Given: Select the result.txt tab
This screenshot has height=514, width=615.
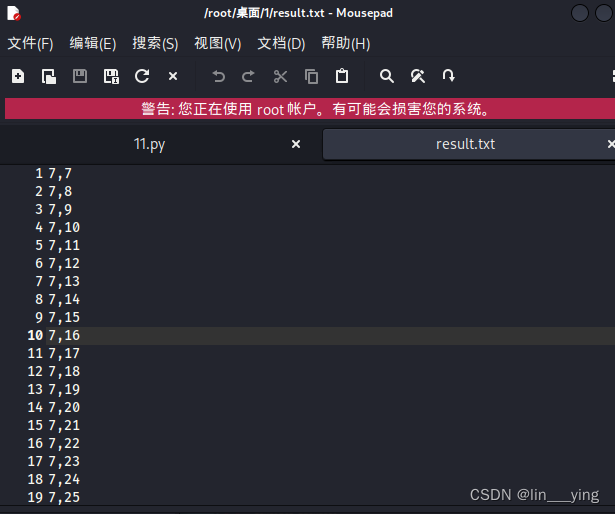Looking at the screenshot, I should click(465, 144).
